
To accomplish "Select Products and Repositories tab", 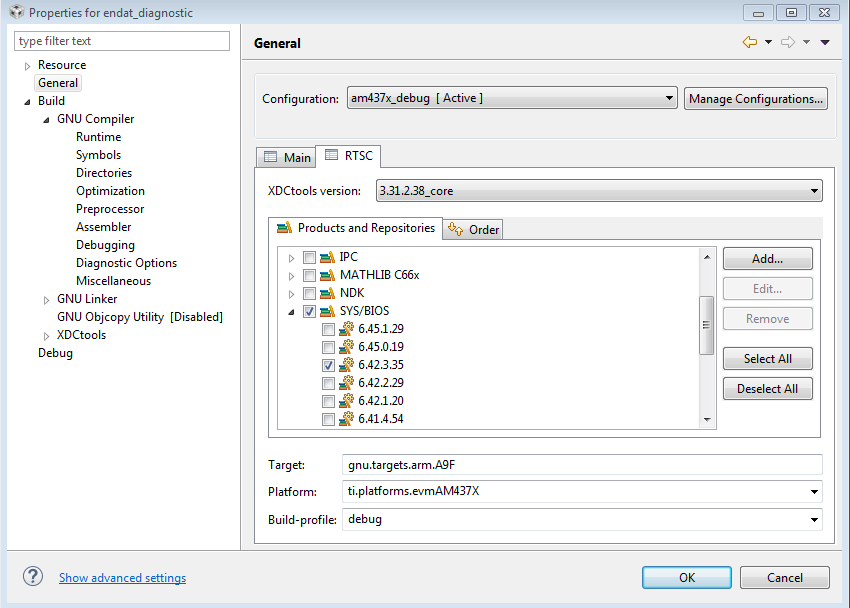I will click(x=356, y=228).
